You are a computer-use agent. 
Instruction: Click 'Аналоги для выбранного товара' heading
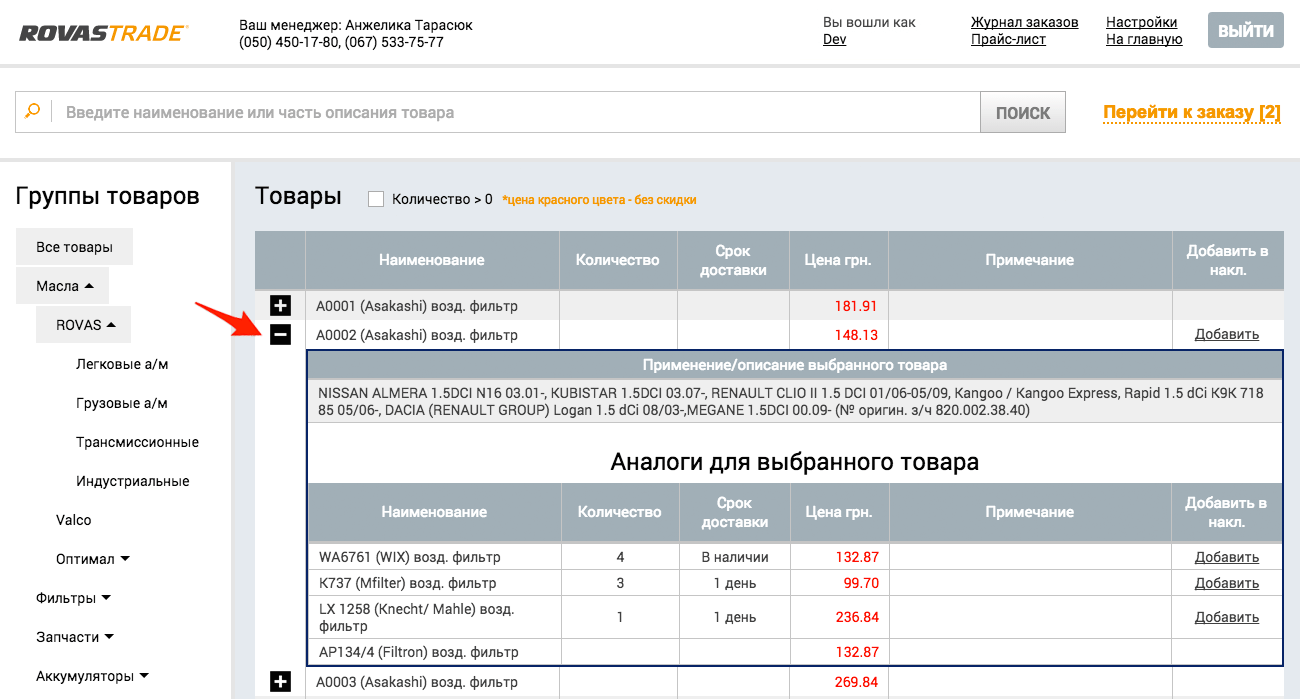coord(795,462)
